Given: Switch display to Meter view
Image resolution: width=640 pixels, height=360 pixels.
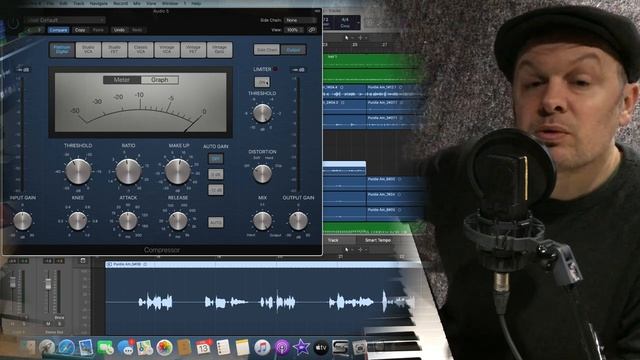Looking at the screenshot, I should point(122,80).
